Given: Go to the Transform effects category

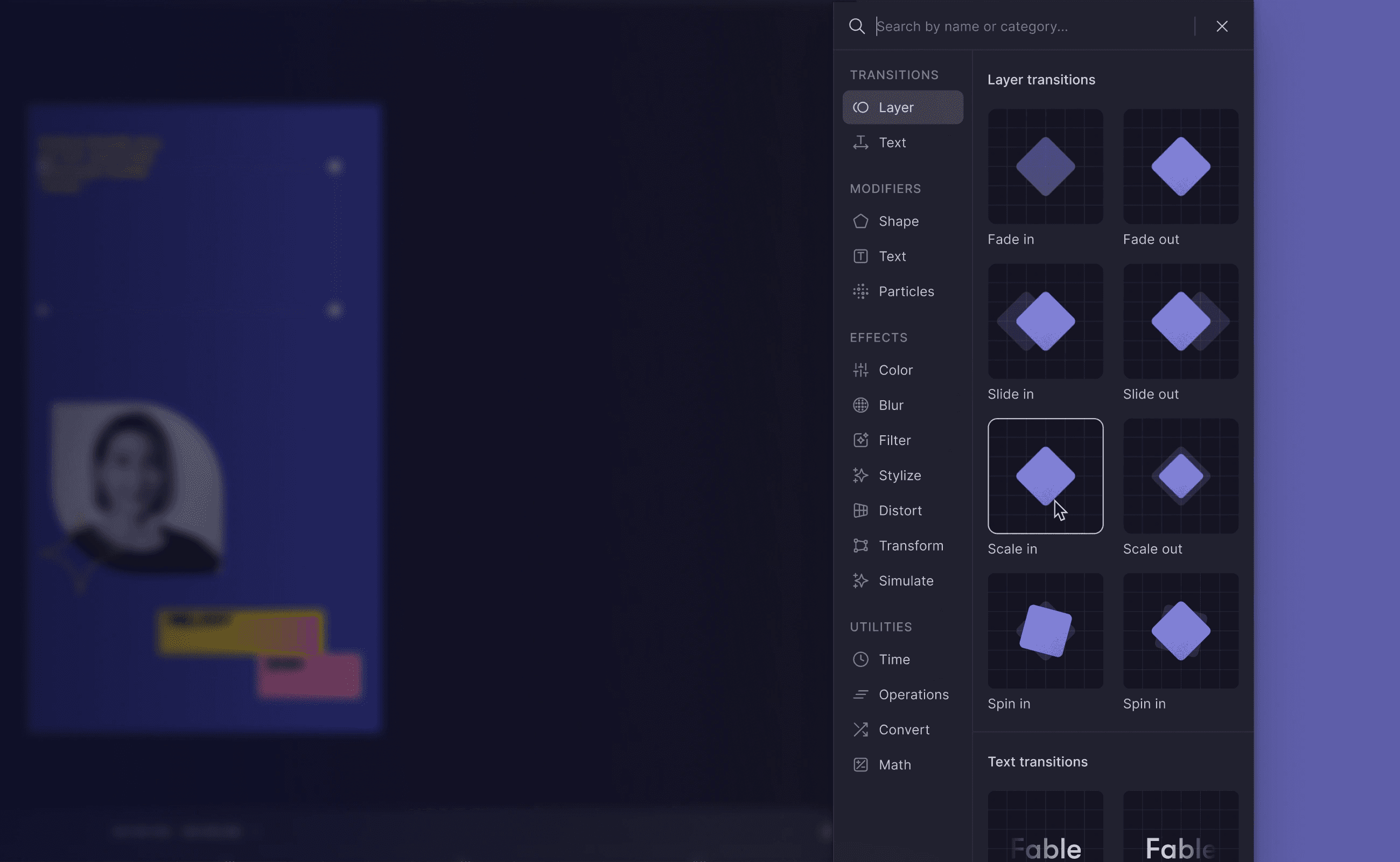Looking at the screenshot, I should click(911, 546).
